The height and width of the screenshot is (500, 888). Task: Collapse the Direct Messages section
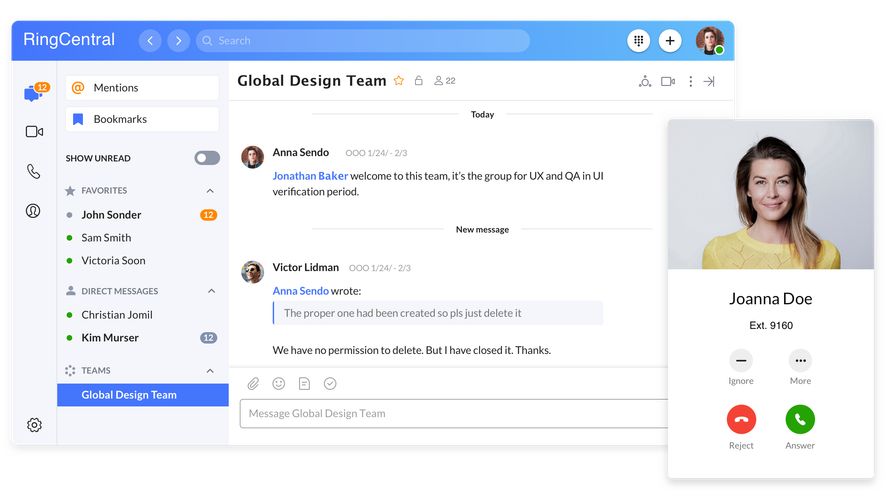(x=210, y=292)
